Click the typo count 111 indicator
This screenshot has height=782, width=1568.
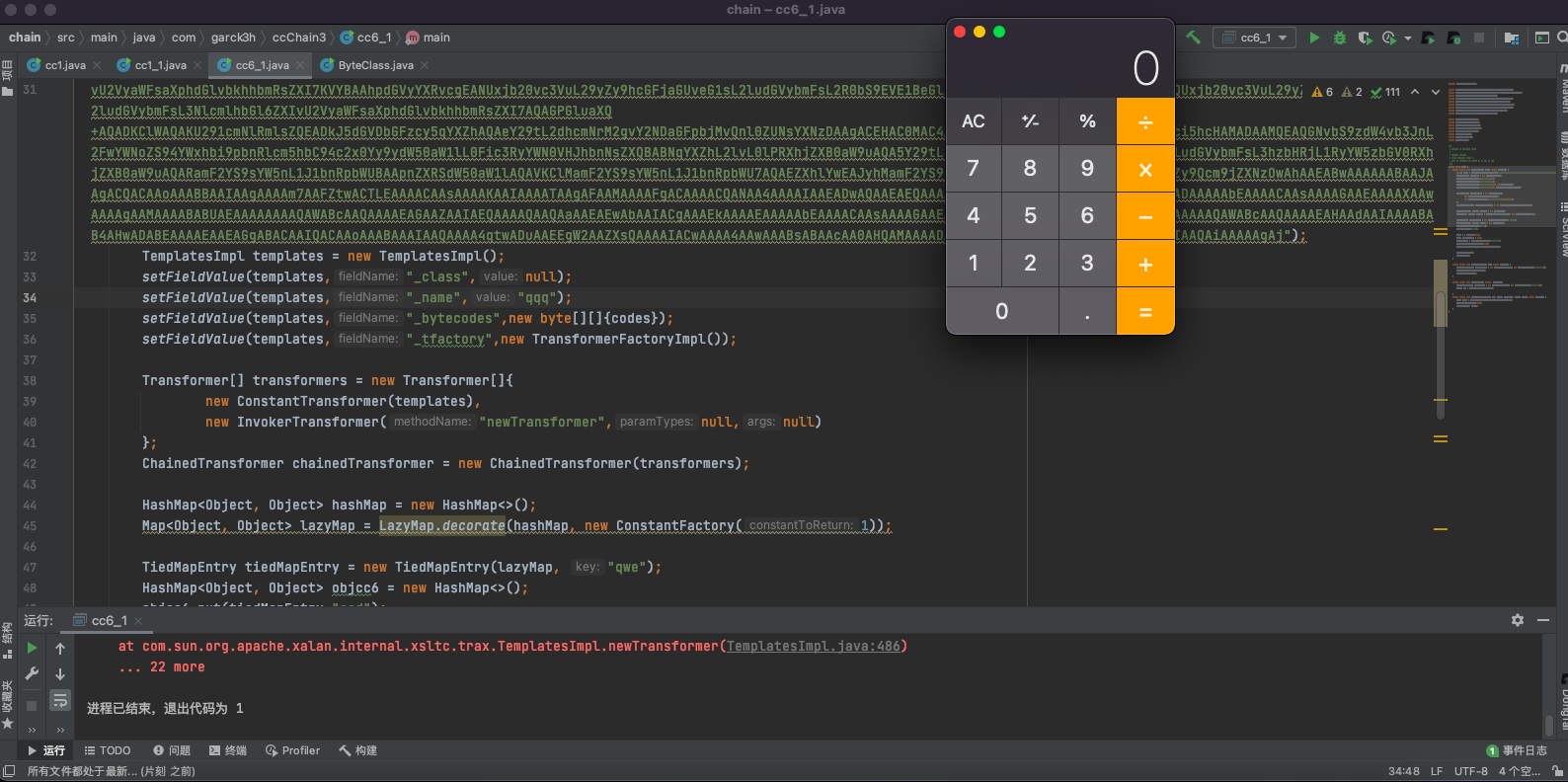click(1385, 92)
